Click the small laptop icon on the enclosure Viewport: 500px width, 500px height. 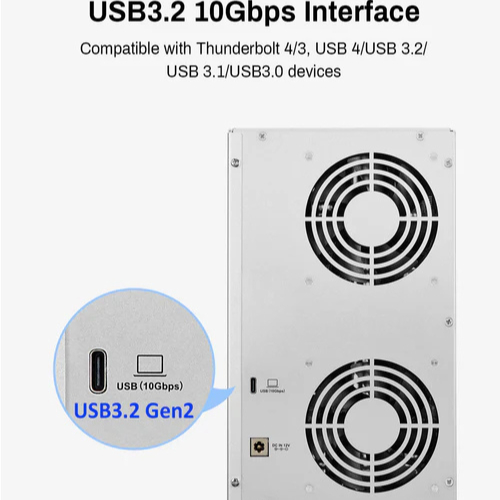(x=273, y=383)
